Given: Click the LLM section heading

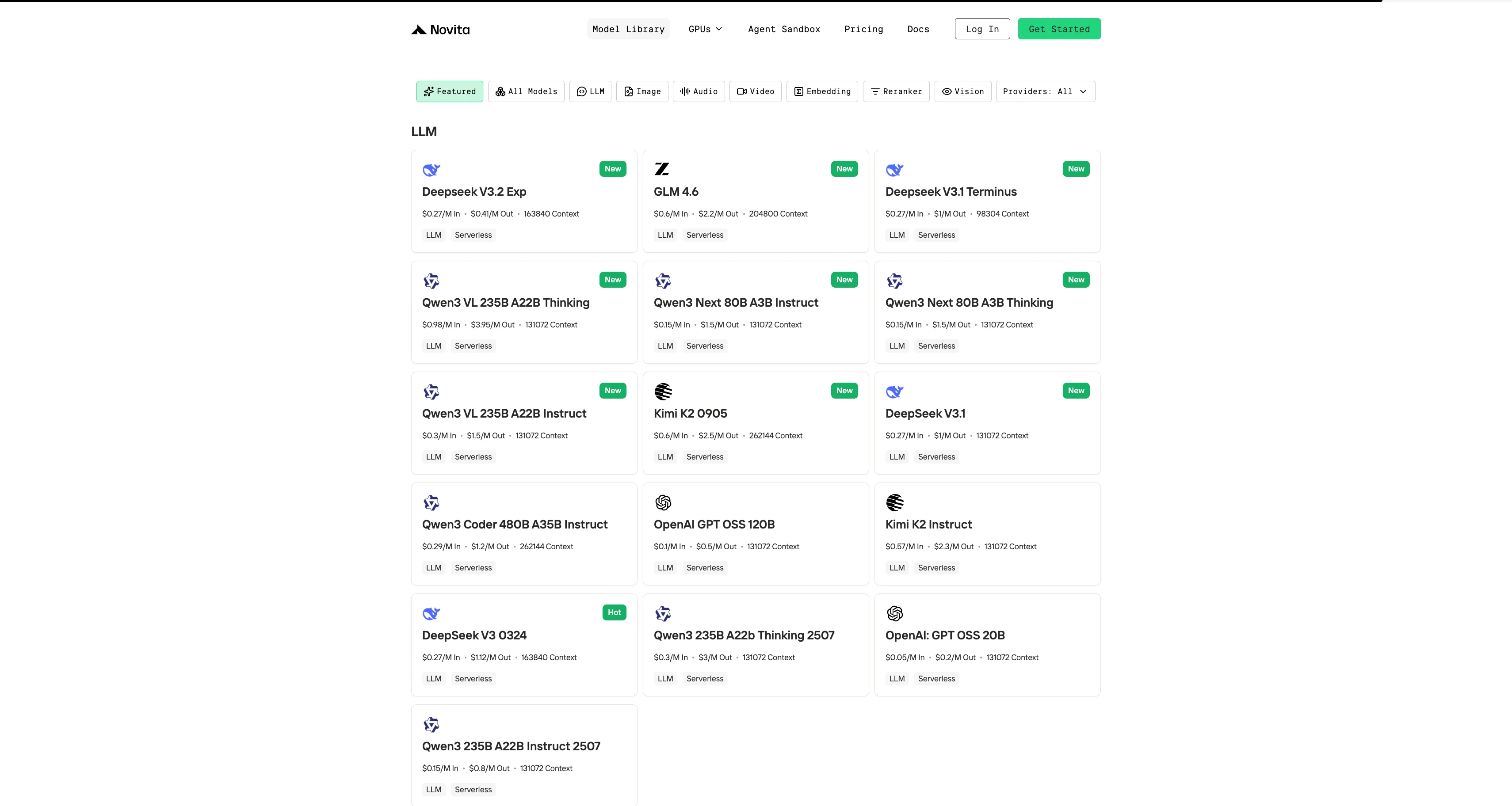Looking at the screenshot, I should click(x=424, y=131).
